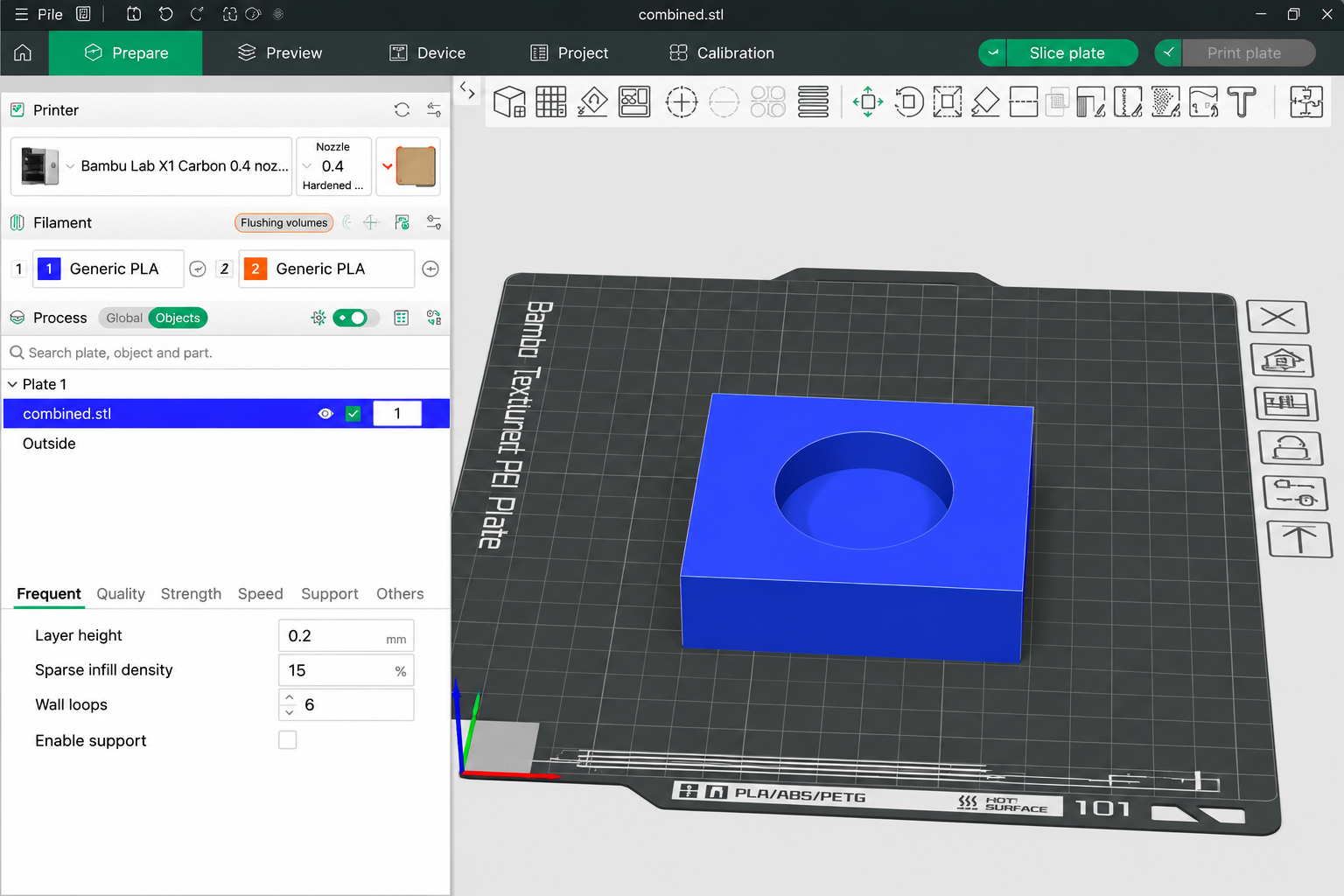Click the Add model cube icon
This screenshot has height=896, width=1344.
[x=509, y=101]
